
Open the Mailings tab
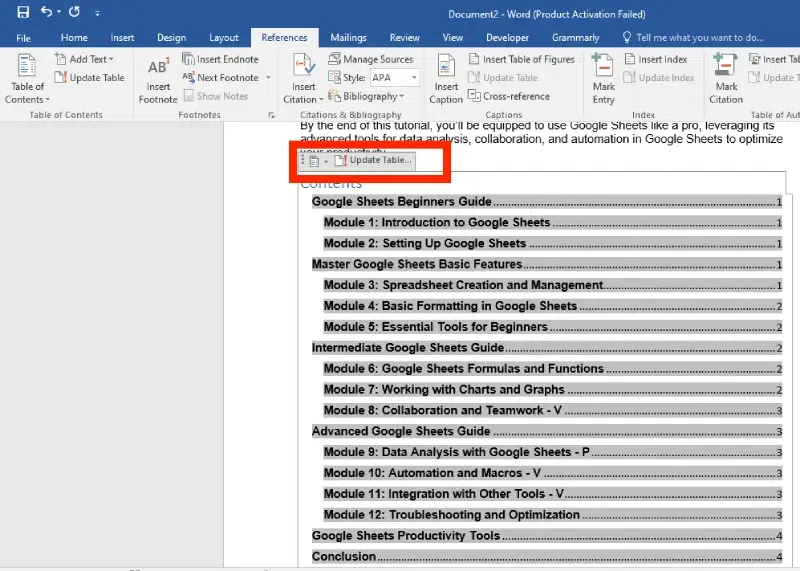pyautogui.click(x=348, y=38)
